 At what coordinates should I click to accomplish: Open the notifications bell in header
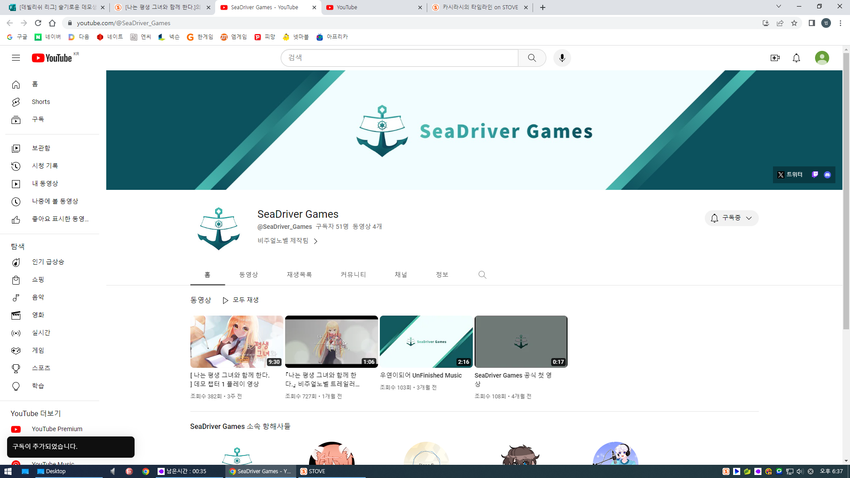click(x=796, y=58)
